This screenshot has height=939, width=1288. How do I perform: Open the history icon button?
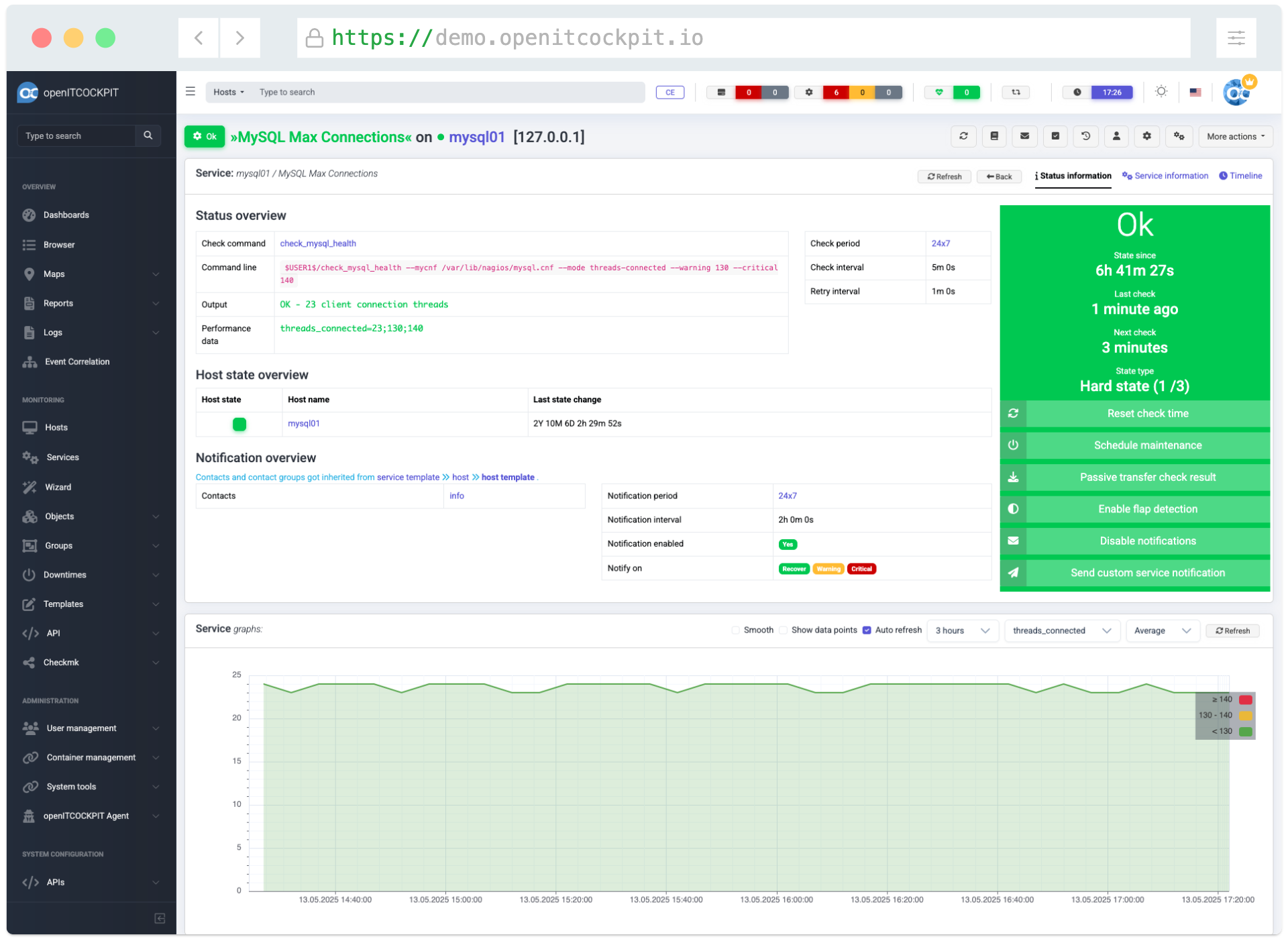coord(1085,136)
